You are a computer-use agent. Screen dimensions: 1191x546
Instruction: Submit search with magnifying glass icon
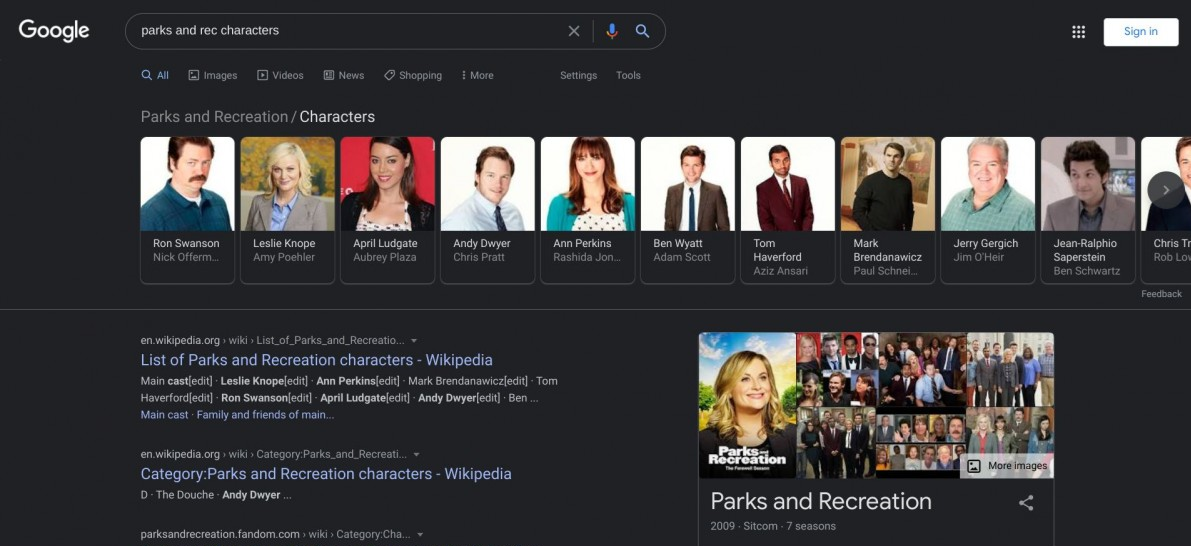click(x=643, y=31)
